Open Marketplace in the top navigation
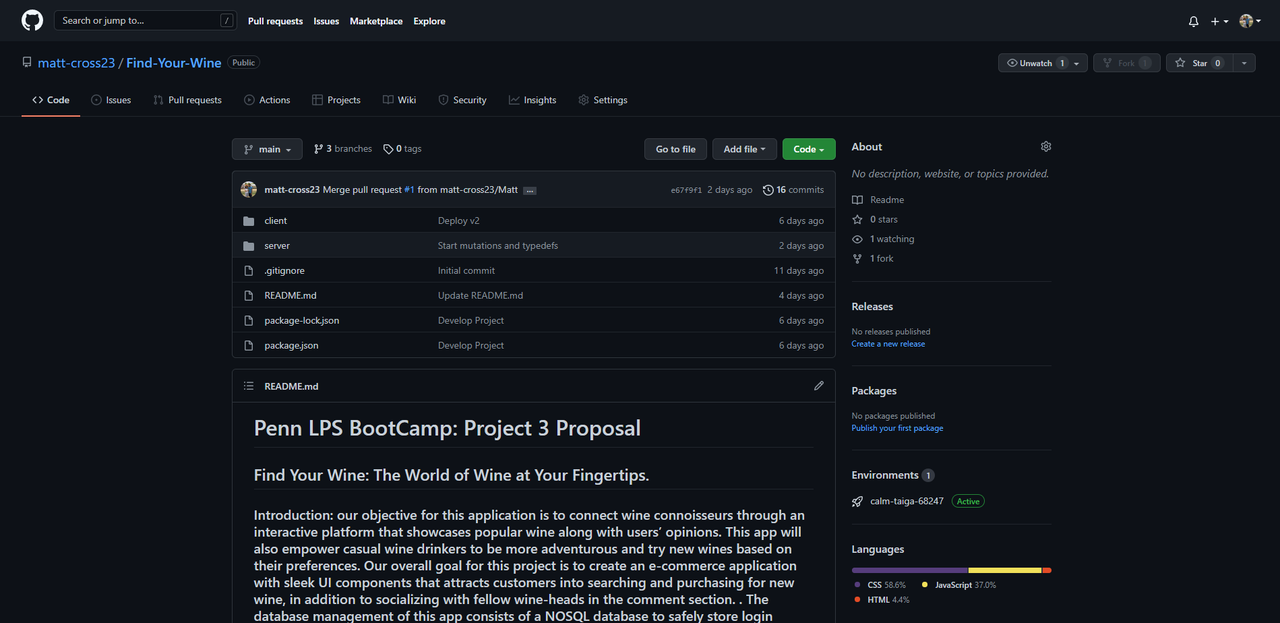Screen dimensions: 1280x623 (376, 21)
